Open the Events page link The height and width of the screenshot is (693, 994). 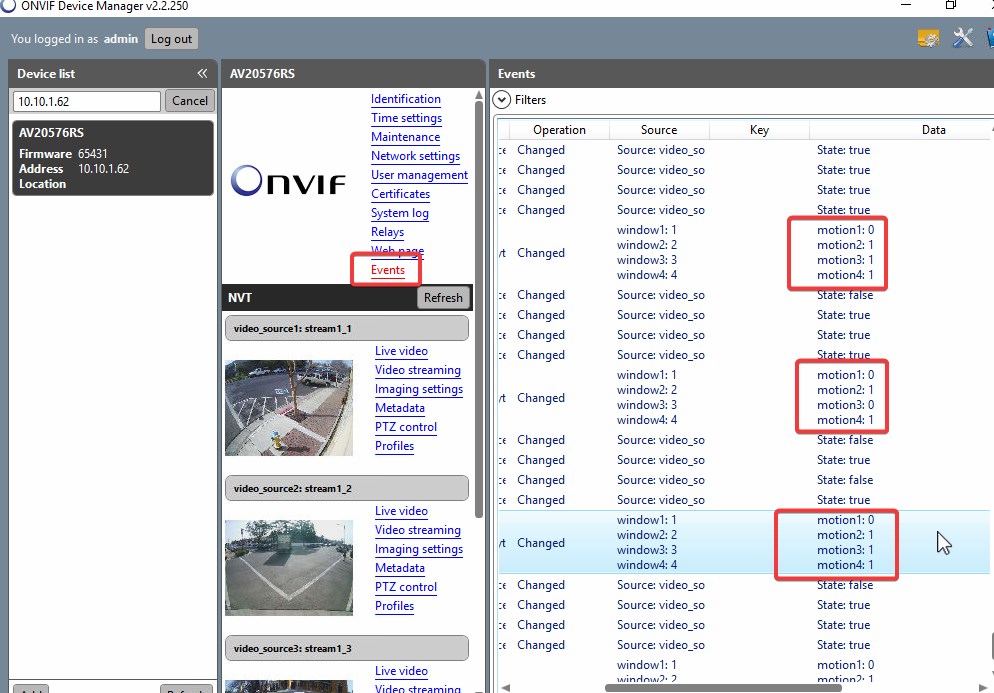[x=388, y=270]
